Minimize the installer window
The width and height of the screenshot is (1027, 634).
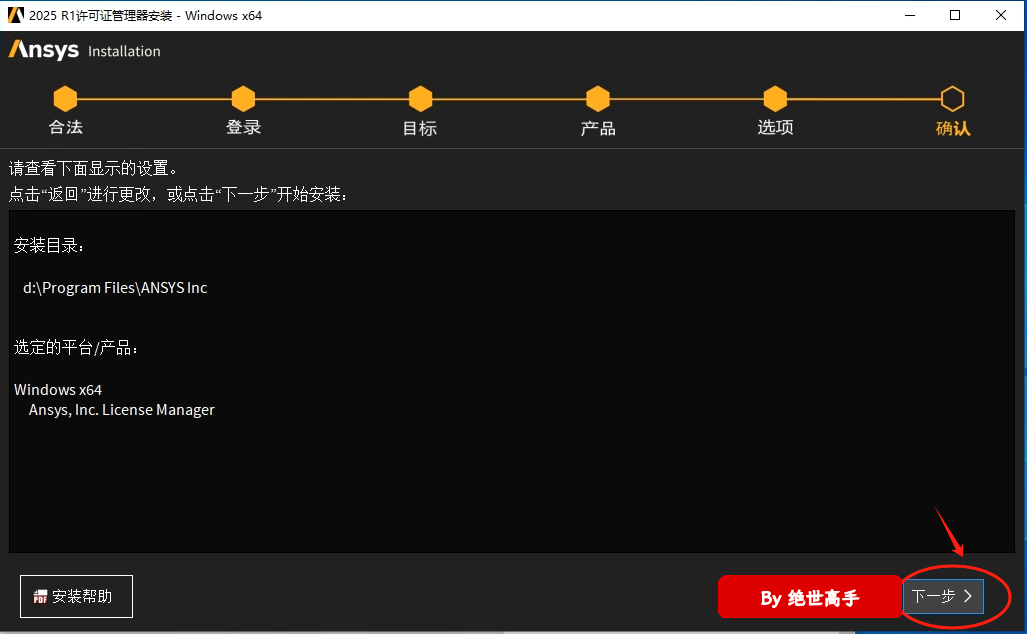(910, 15)
